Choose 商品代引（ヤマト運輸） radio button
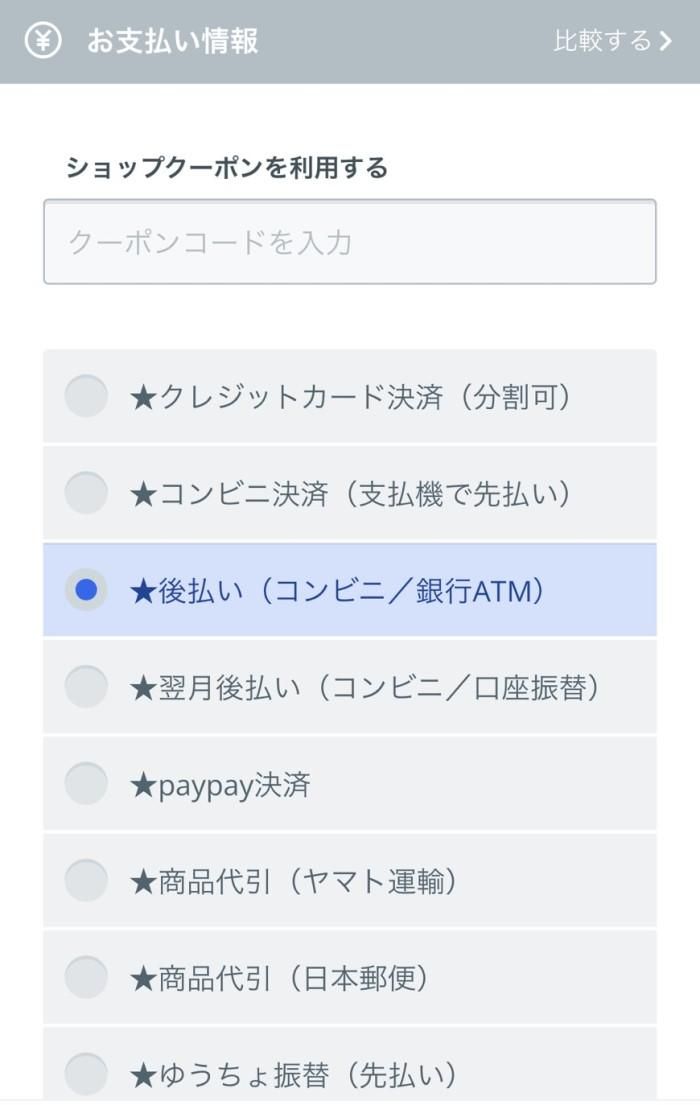The image size is (700, 1105). coord(86,881)
